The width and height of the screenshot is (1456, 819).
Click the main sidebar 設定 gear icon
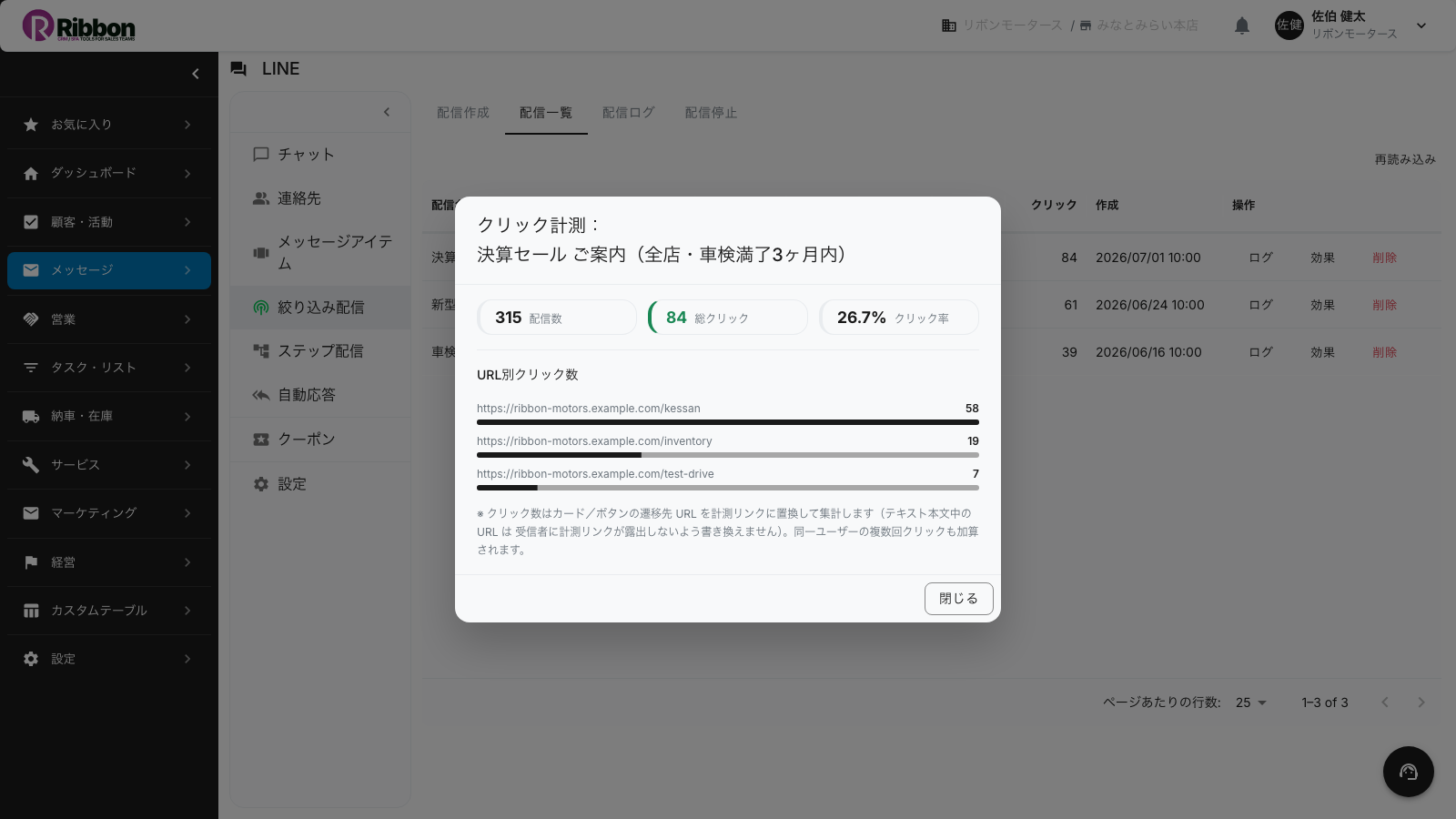(31, 659)
